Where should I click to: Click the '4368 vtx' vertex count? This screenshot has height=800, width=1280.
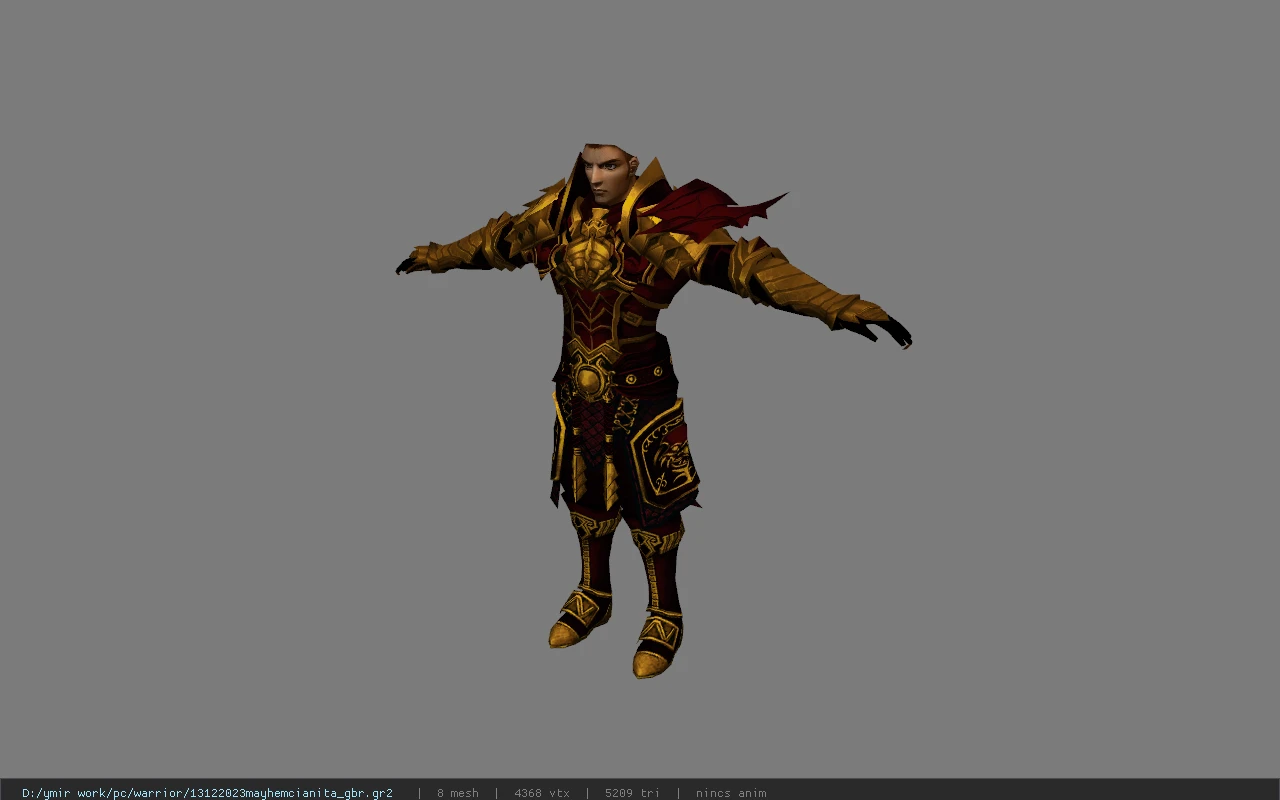click(x=542, y=793)
